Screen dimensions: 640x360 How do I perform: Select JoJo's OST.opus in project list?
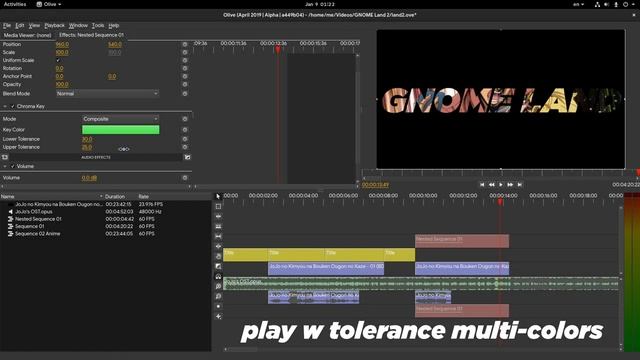[33, 211]
